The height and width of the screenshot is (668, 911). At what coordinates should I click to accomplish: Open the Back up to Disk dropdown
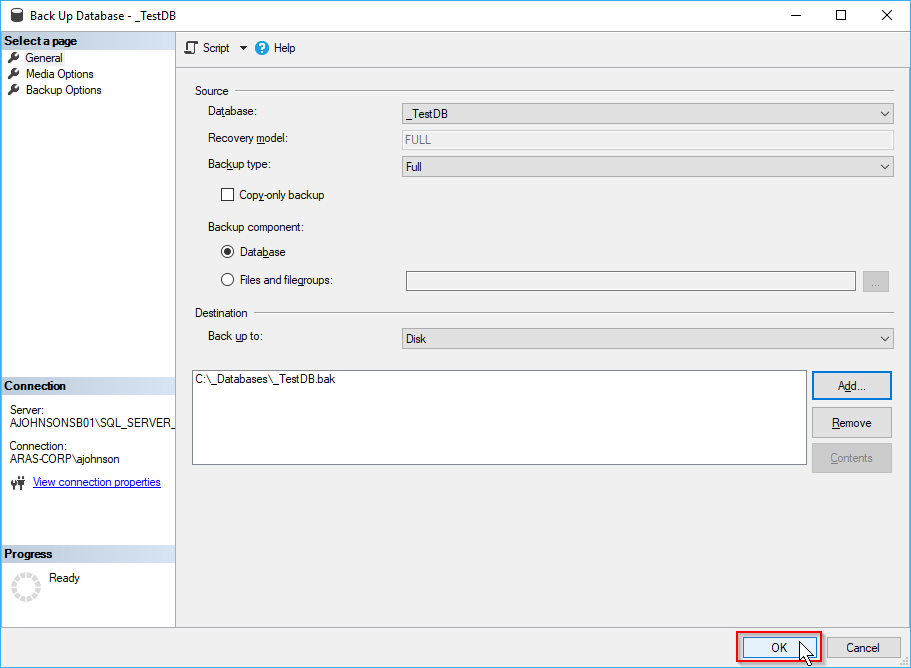tap(647, 339)
